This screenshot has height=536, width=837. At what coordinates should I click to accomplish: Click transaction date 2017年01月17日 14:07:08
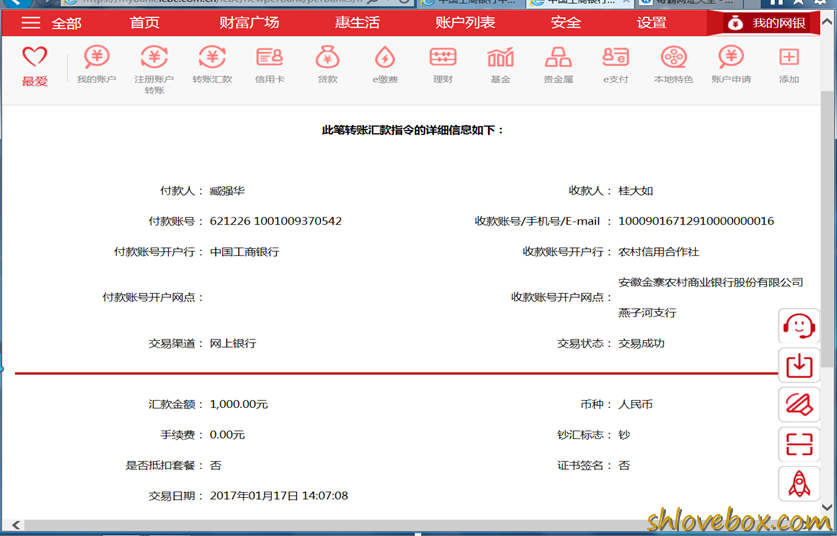279,495
